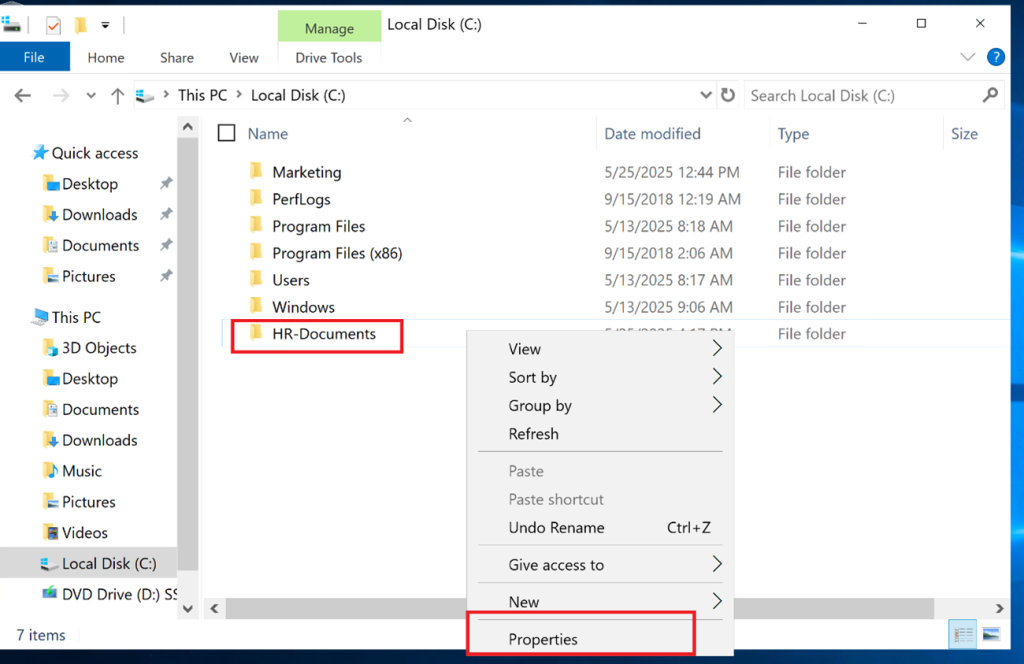This screenshot has width=1024, height=664.
Task: Click the Up one level arrow
Action: click(x=118, y=96)
